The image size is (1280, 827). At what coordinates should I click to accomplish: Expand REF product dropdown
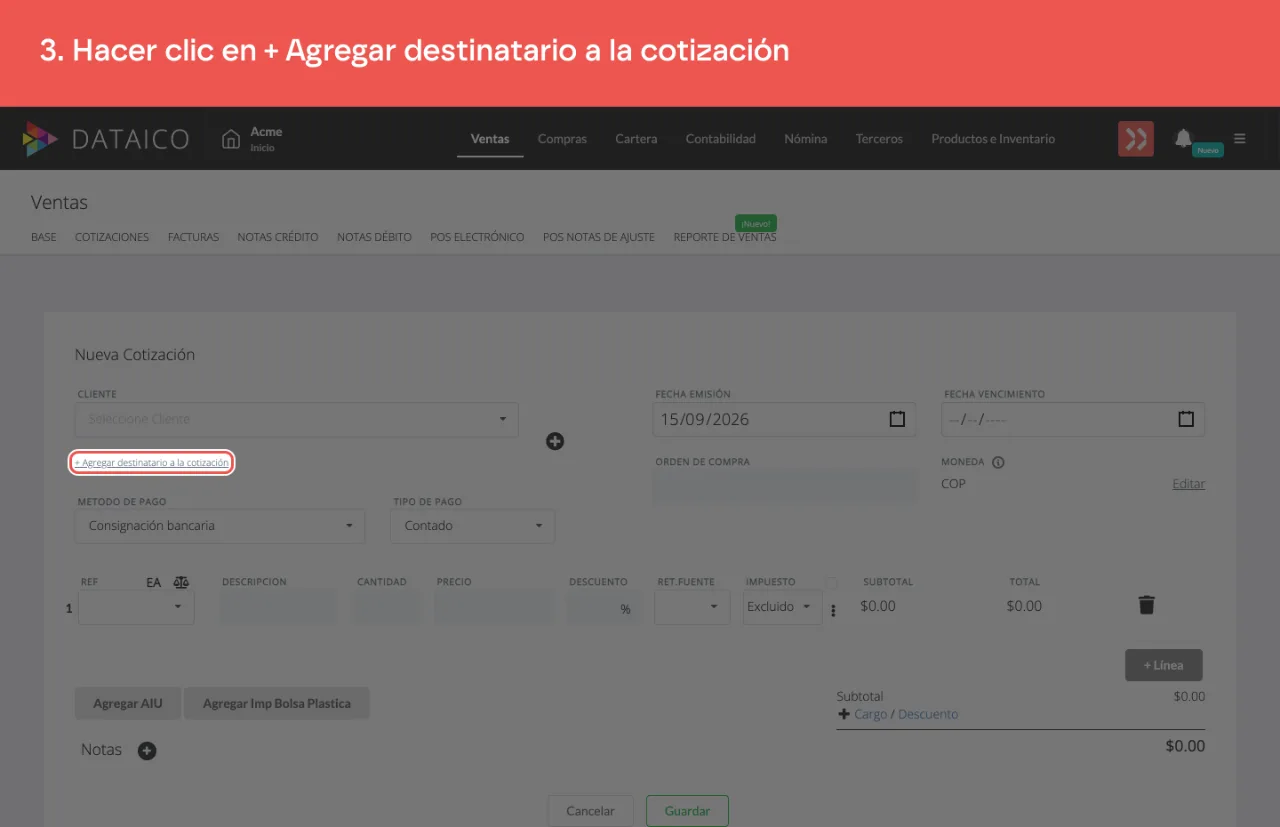[x=136, y=607]
